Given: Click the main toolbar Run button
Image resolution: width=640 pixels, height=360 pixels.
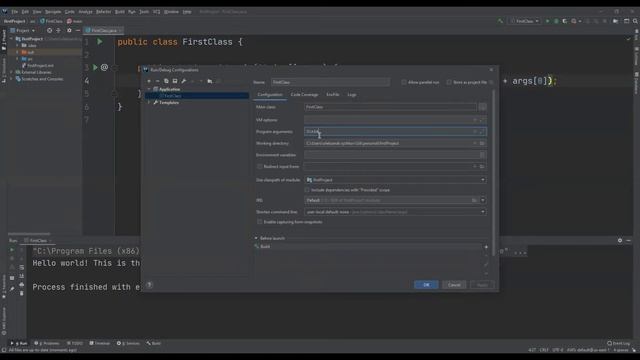Looking at the screenshot, I should (x=547, y=21).
